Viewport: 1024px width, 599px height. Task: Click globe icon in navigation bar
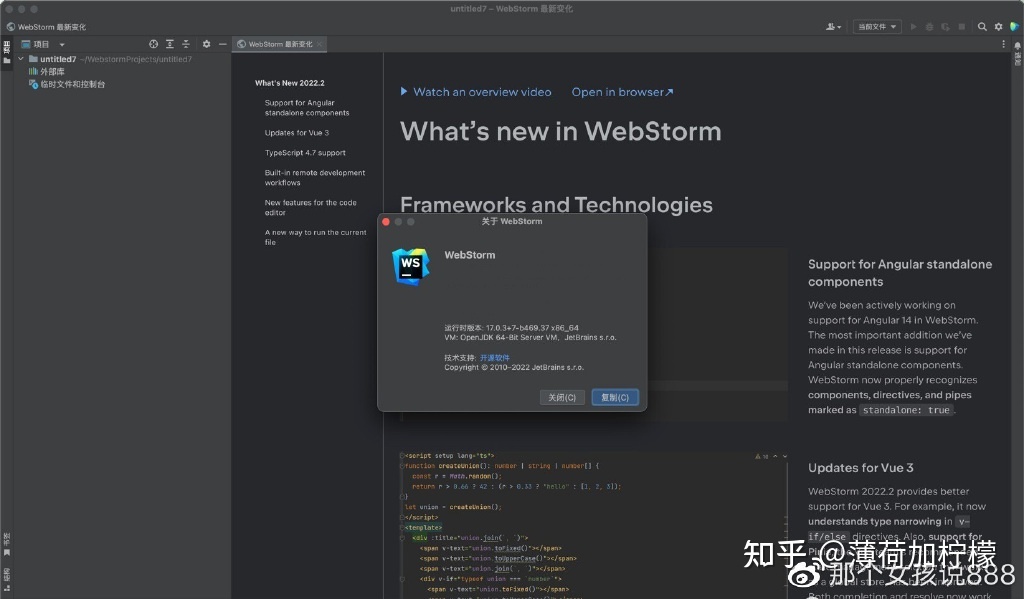coord(10,27)
